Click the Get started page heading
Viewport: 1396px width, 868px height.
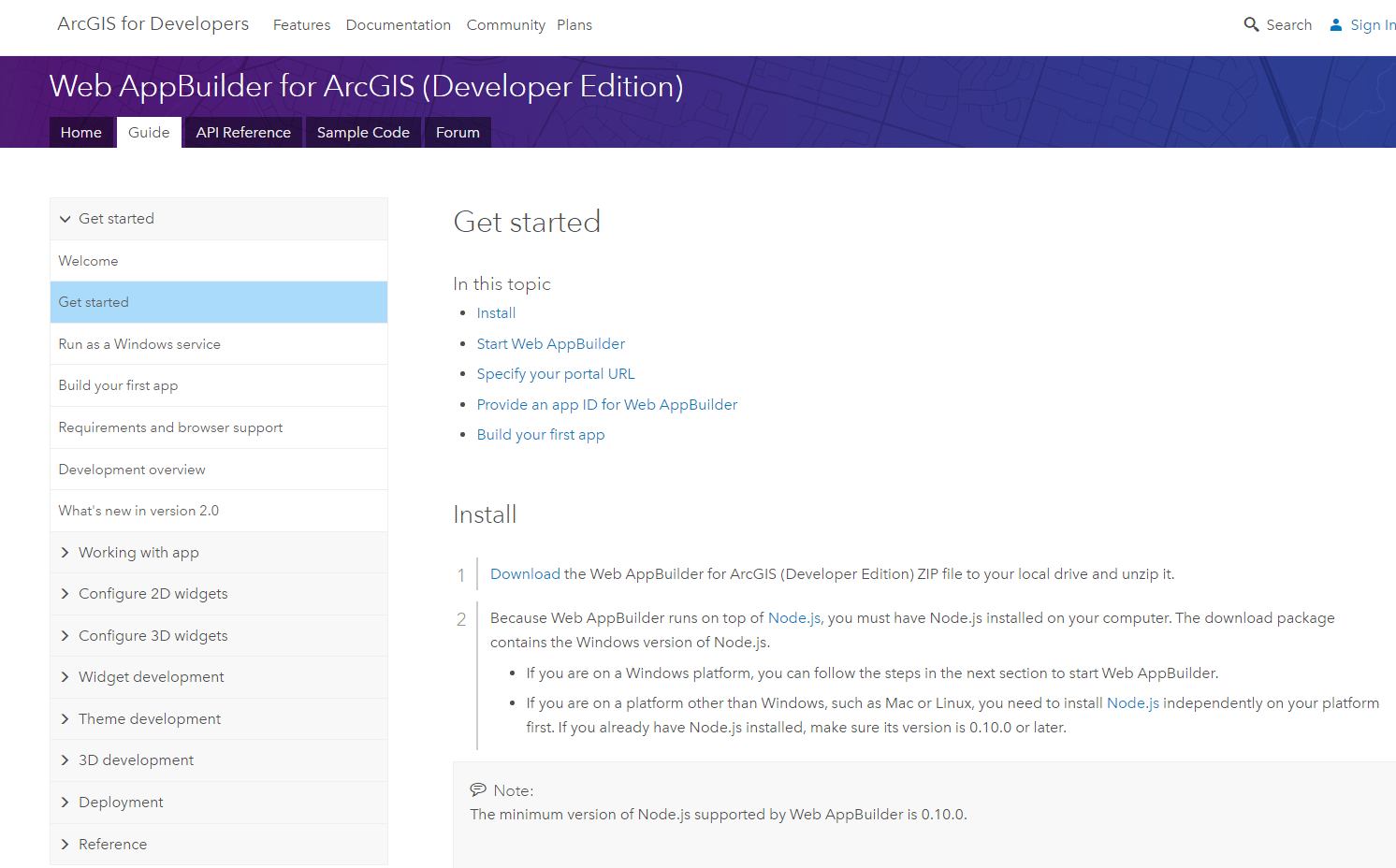pos(527,222)
